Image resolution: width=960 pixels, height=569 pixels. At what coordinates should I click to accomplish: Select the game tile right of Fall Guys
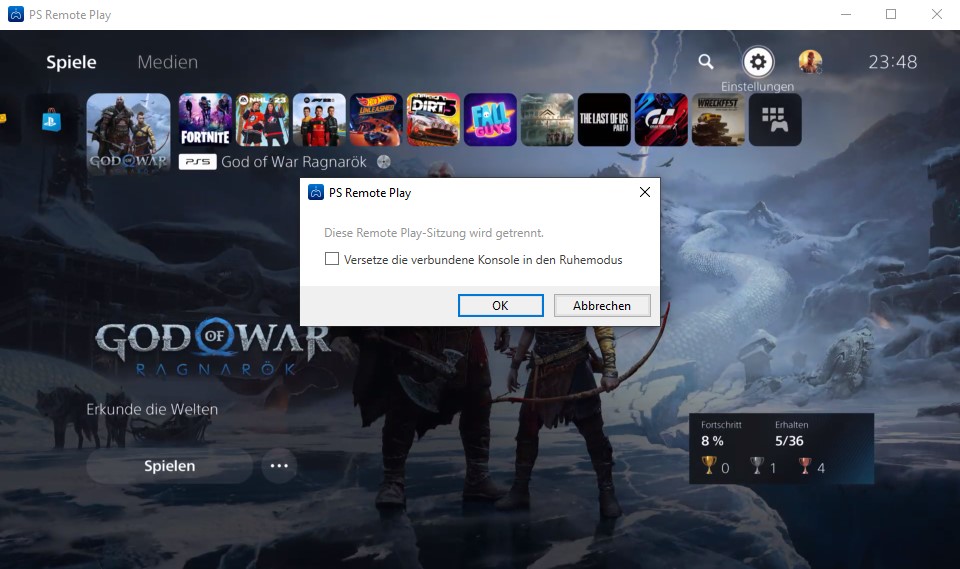point(547,119)
